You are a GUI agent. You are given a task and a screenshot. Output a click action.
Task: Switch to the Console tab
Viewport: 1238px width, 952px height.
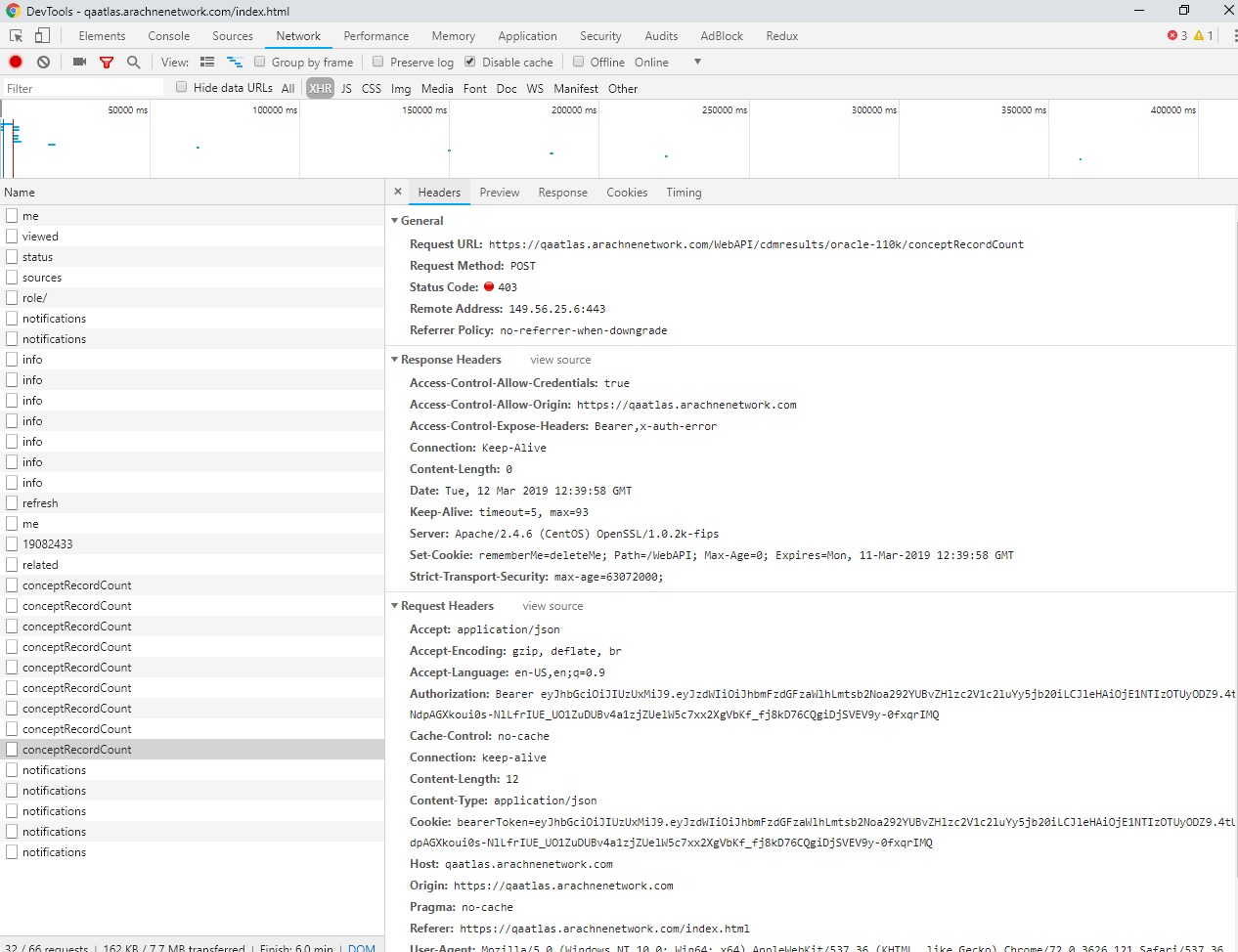(168, 35)
